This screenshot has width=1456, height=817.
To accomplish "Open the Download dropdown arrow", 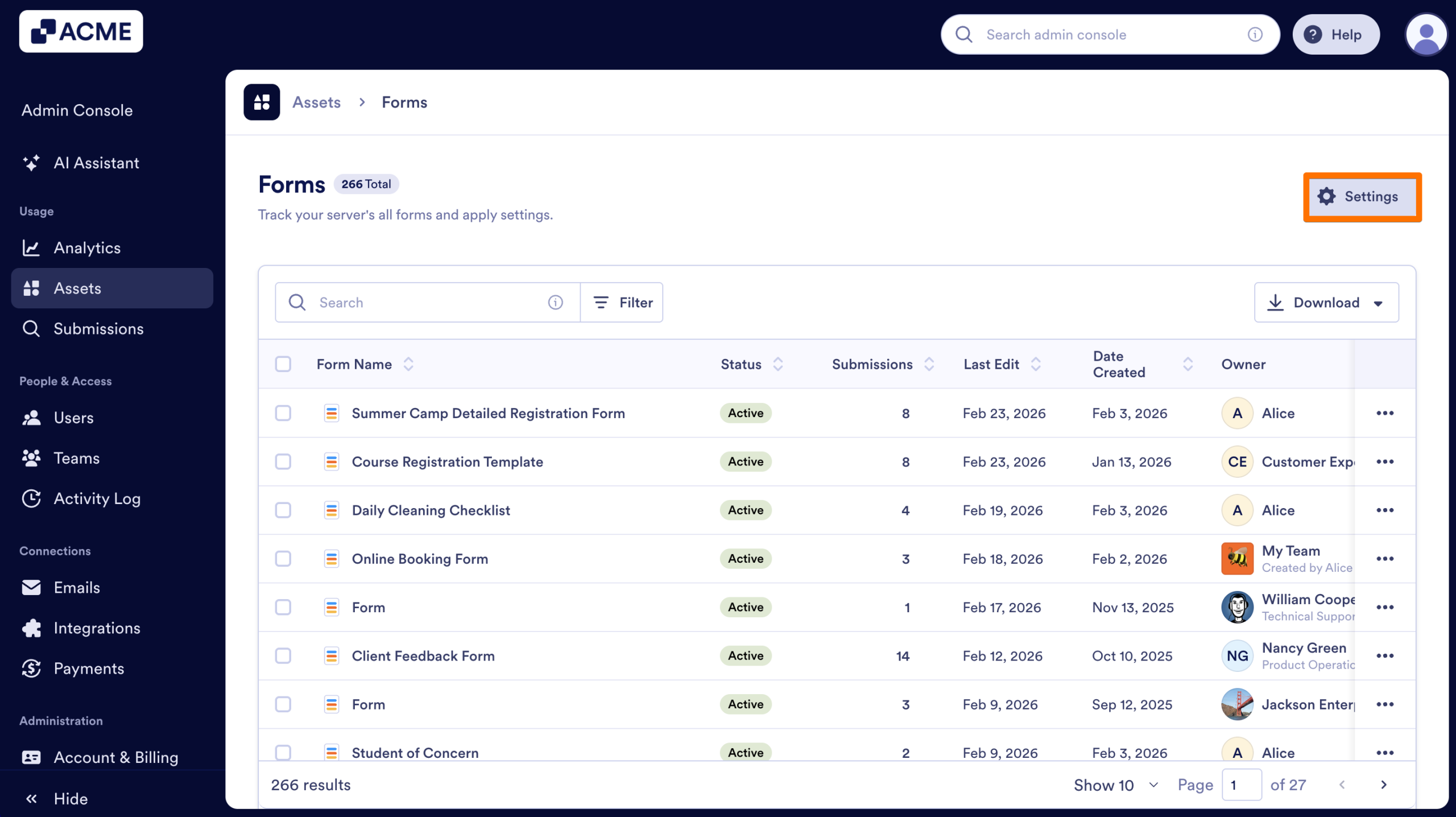I will pyautogui.click(x=1379, y=303).
